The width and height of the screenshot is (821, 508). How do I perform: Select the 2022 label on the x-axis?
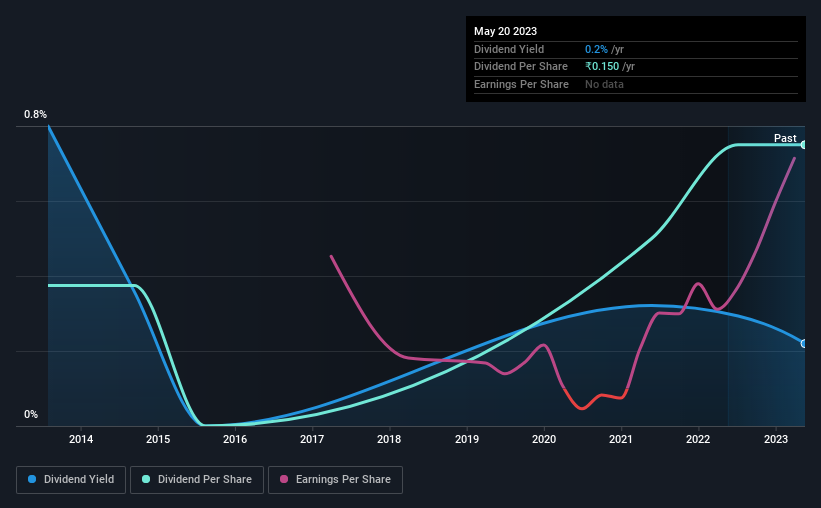pos(698,439)
